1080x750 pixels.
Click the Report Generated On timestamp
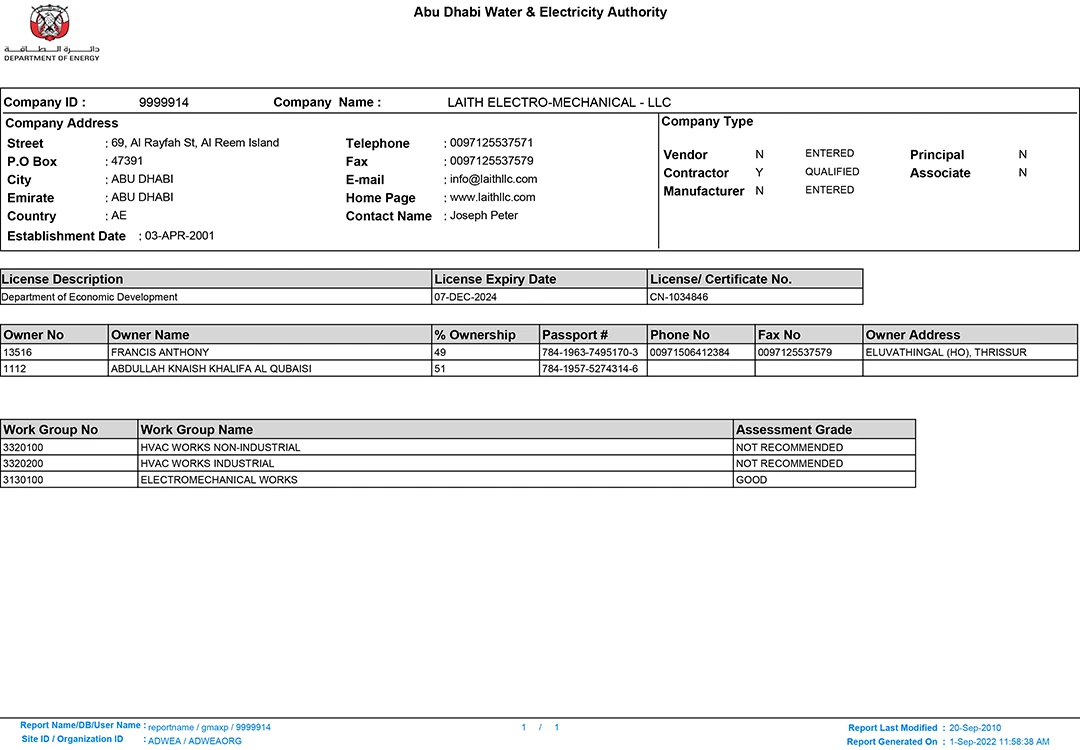pos(998,742)
